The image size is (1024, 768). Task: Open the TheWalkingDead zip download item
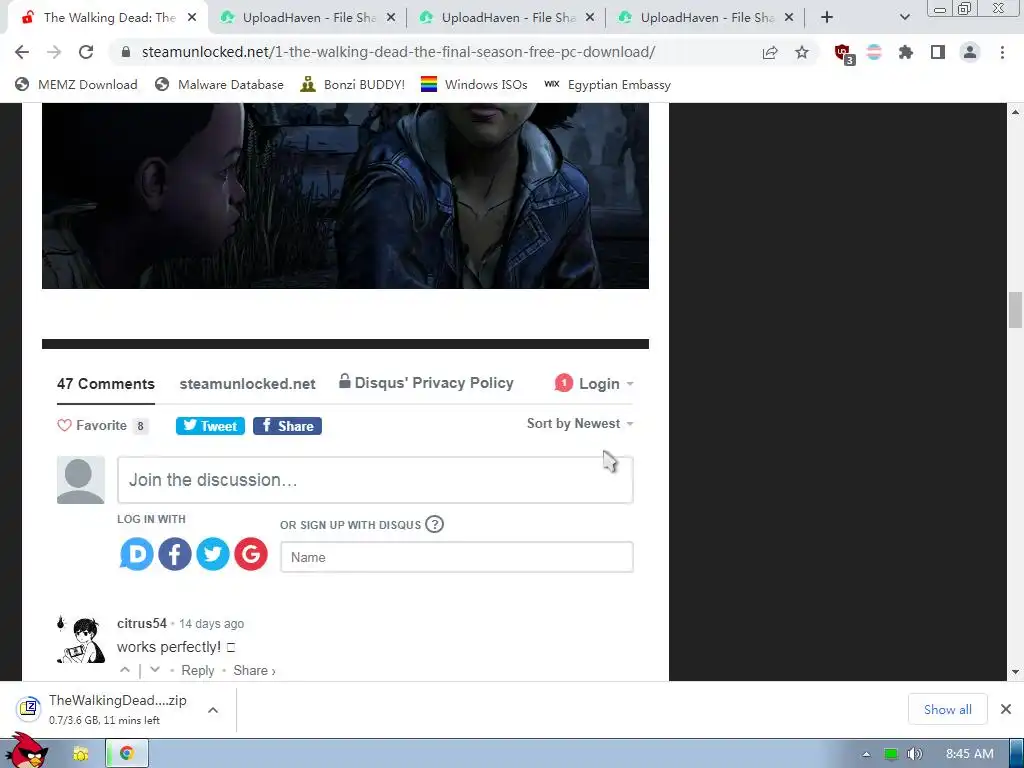point(104,709)
